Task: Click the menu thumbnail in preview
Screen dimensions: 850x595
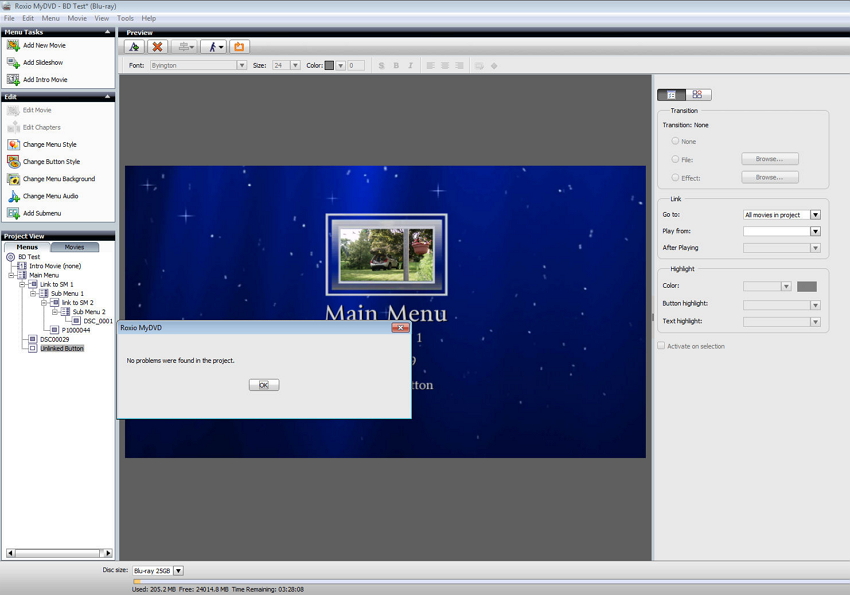Action: (386, 254)
